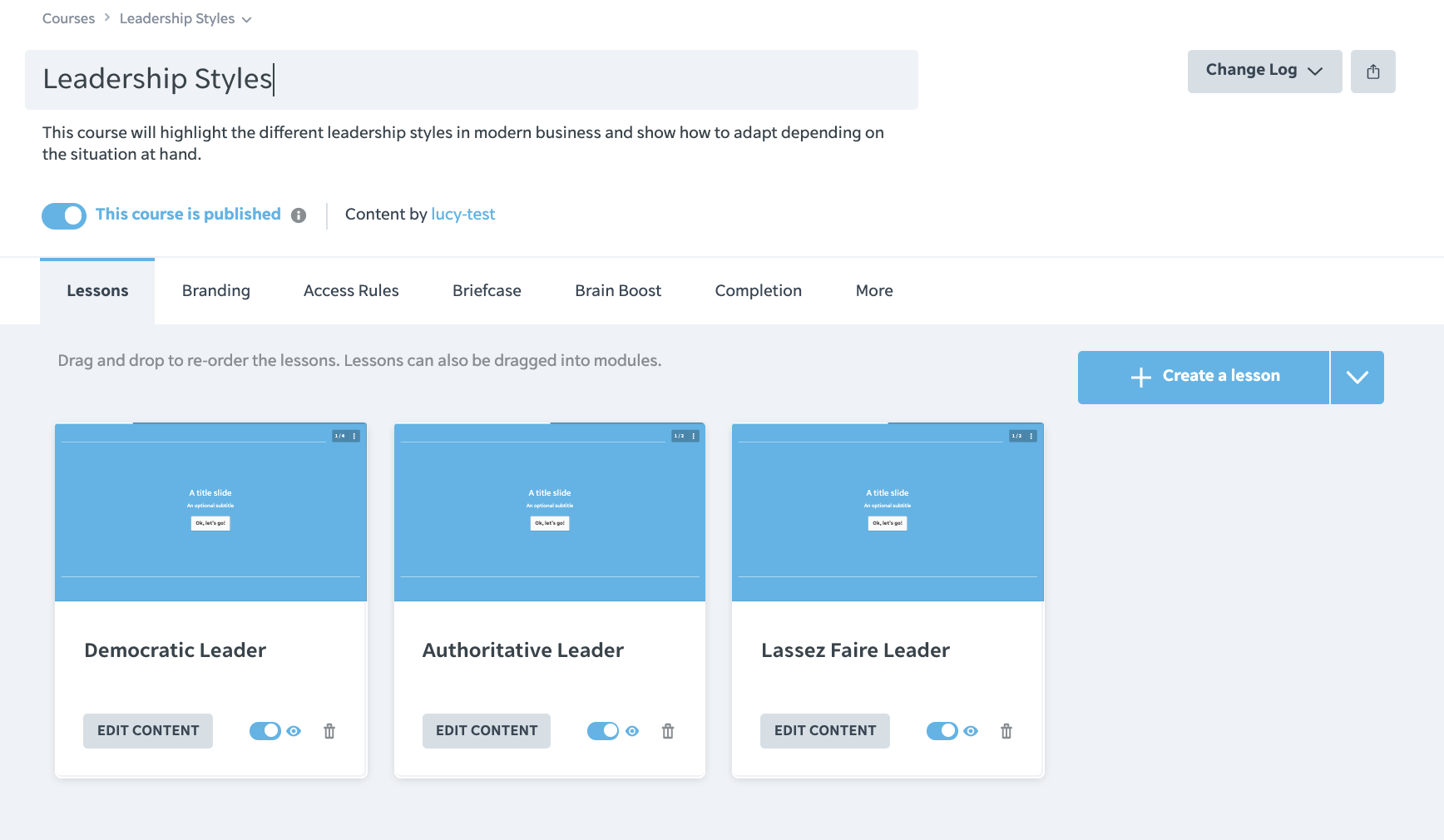1444x840 pixels.
Task: Open the Access Rules tab
Action: tap(351, 291)
